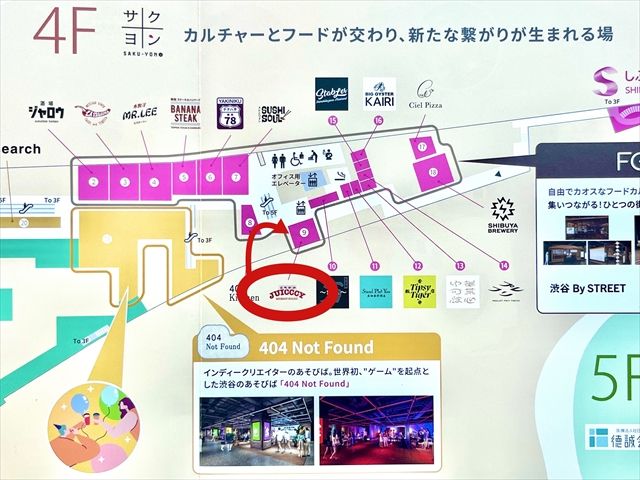This screenshot has width=640, height=480.
Task: Select map area number 2
Action: [x=92, y=181]
